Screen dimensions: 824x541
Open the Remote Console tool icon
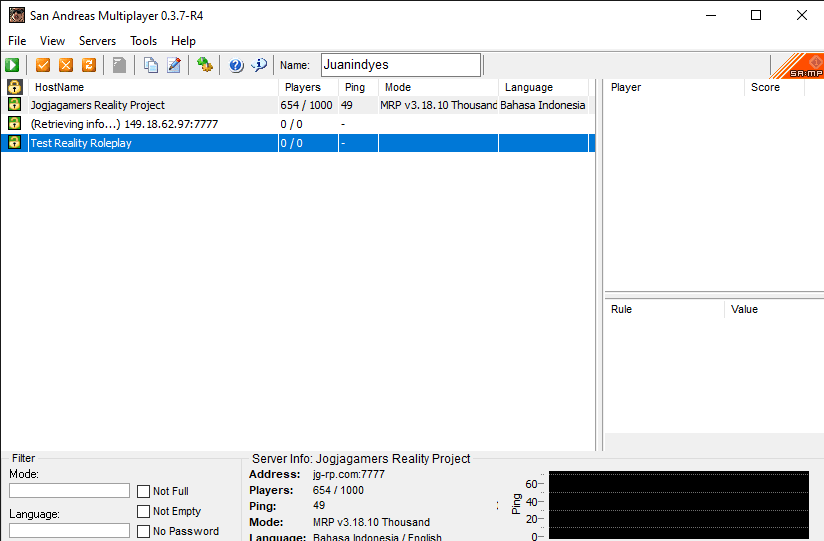point(204,65)
